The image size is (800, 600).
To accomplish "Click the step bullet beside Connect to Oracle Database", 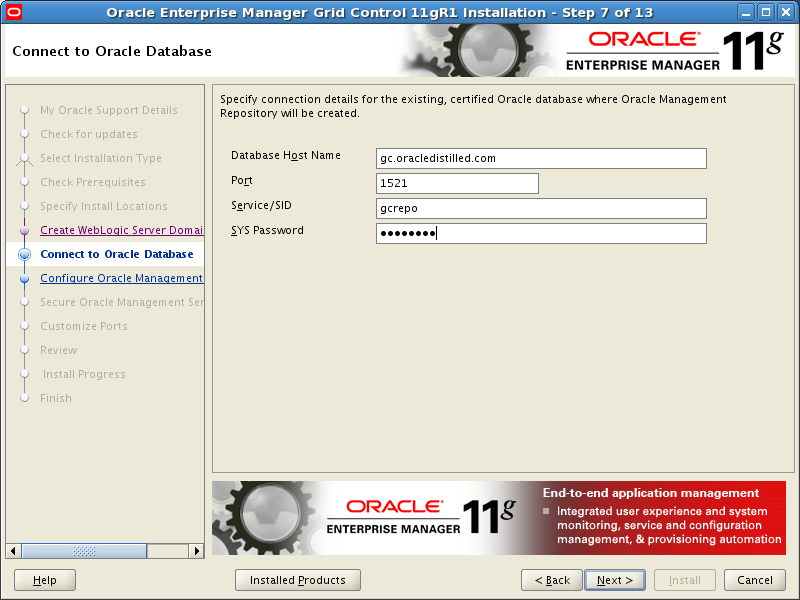I will pos(24,254).
